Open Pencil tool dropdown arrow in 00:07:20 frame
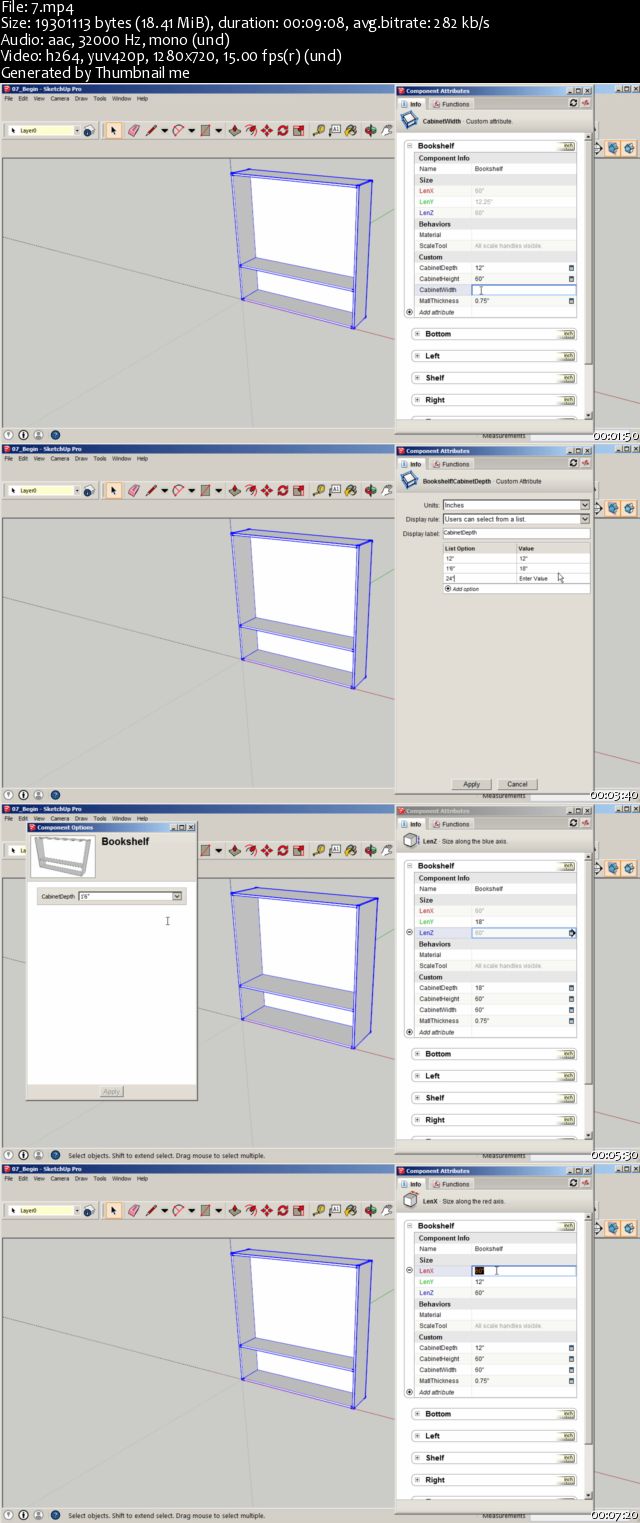 point(164,1210)
